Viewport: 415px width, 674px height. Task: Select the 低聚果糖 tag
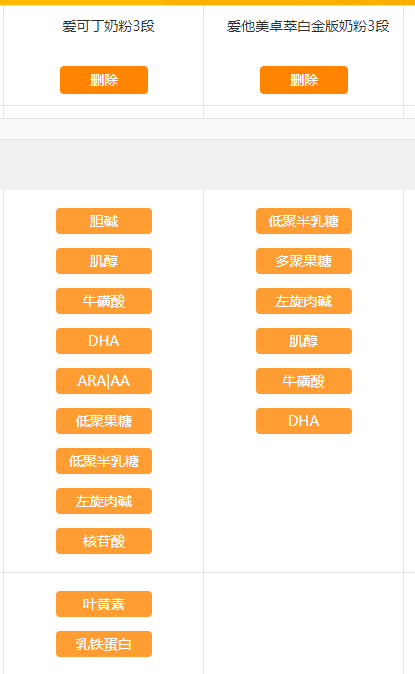point(104,421)
